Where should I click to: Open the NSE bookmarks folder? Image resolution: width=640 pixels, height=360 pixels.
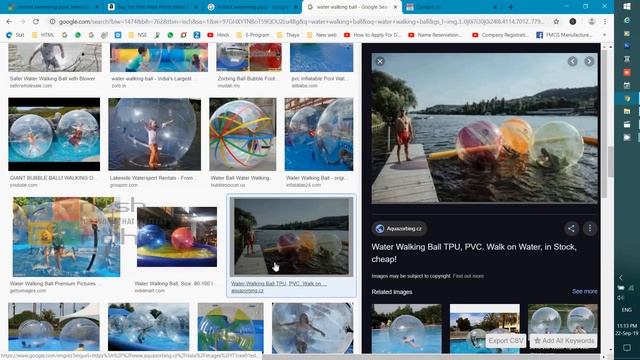(x=138, y=35)
